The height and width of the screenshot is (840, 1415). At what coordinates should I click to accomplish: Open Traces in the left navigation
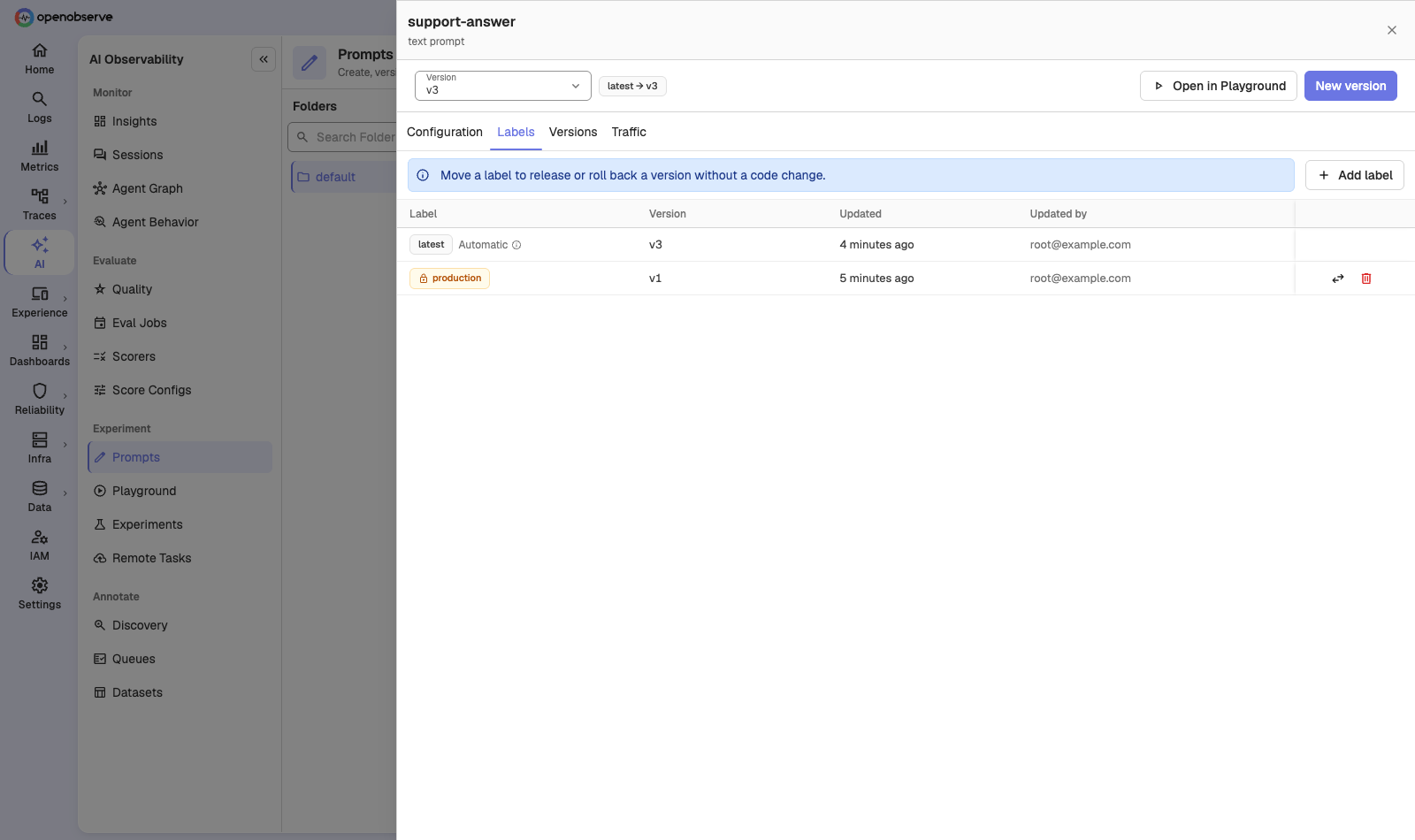(x=40, y=205)
